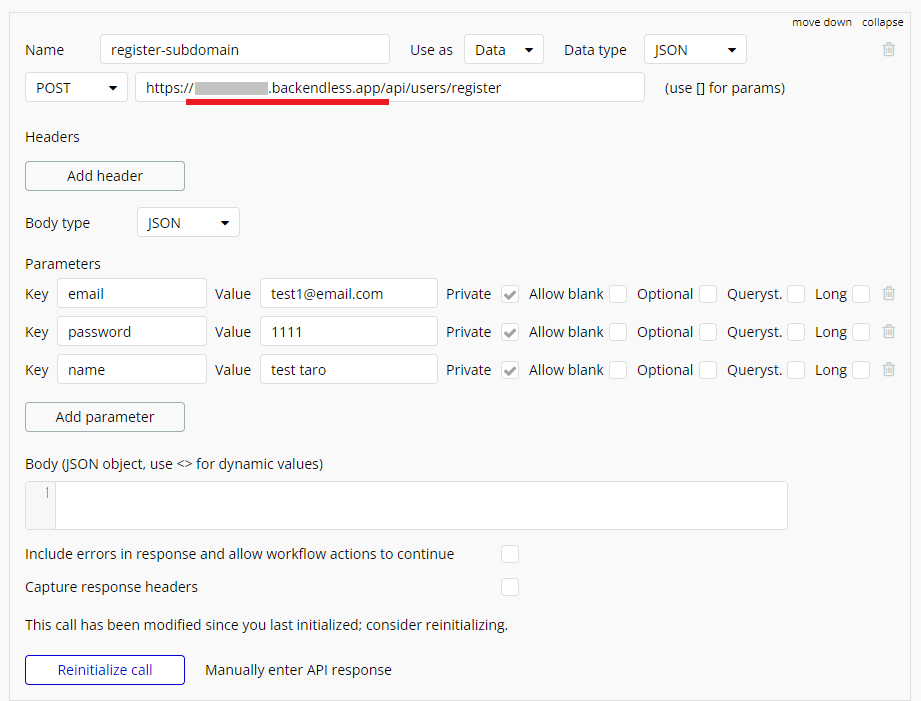Click the Add parameter button

coord(105,417)
